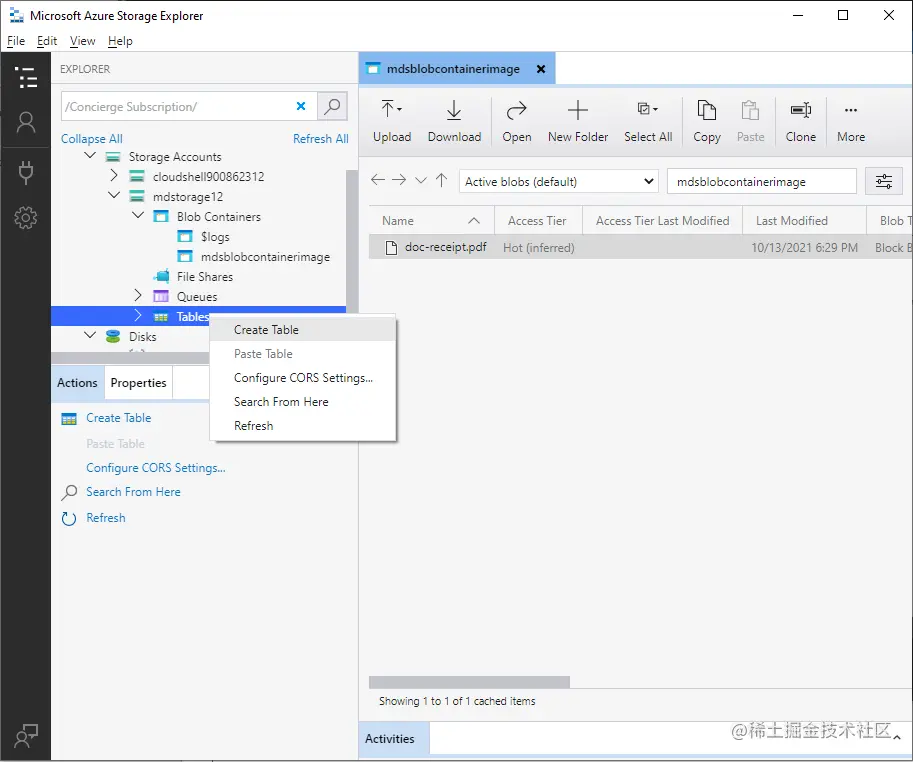Click the Select All icon
Screen dimensions: 913x762
click(x=648, y=120)
